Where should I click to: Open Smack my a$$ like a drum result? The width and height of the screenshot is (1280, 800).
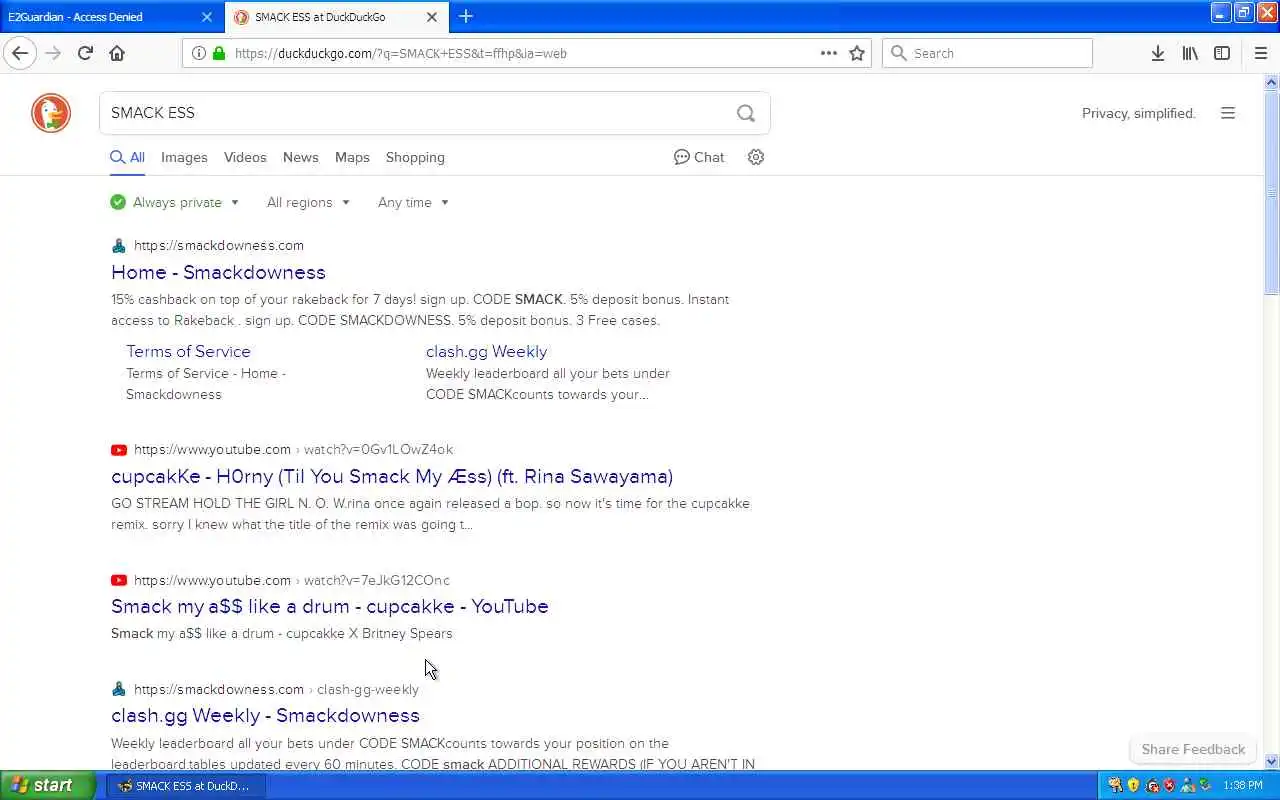tap(330, 606)
